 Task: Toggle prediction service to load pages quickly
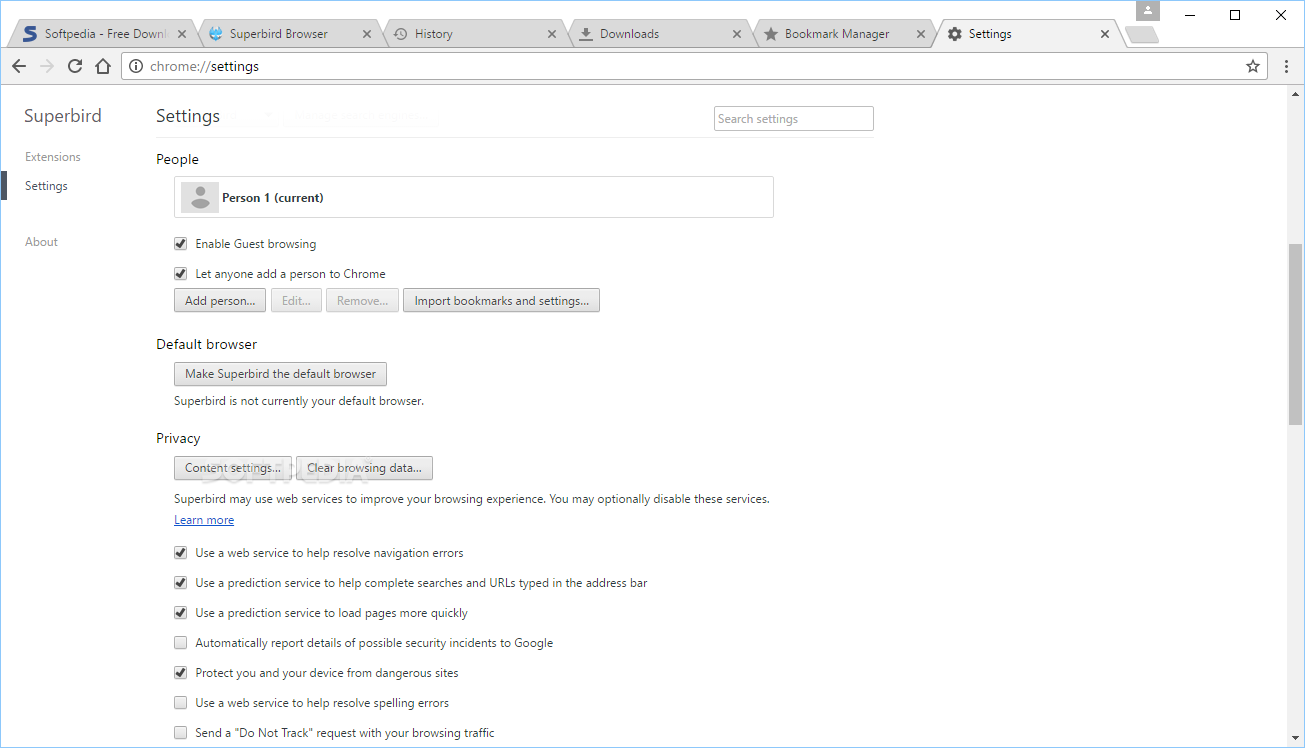180,612
